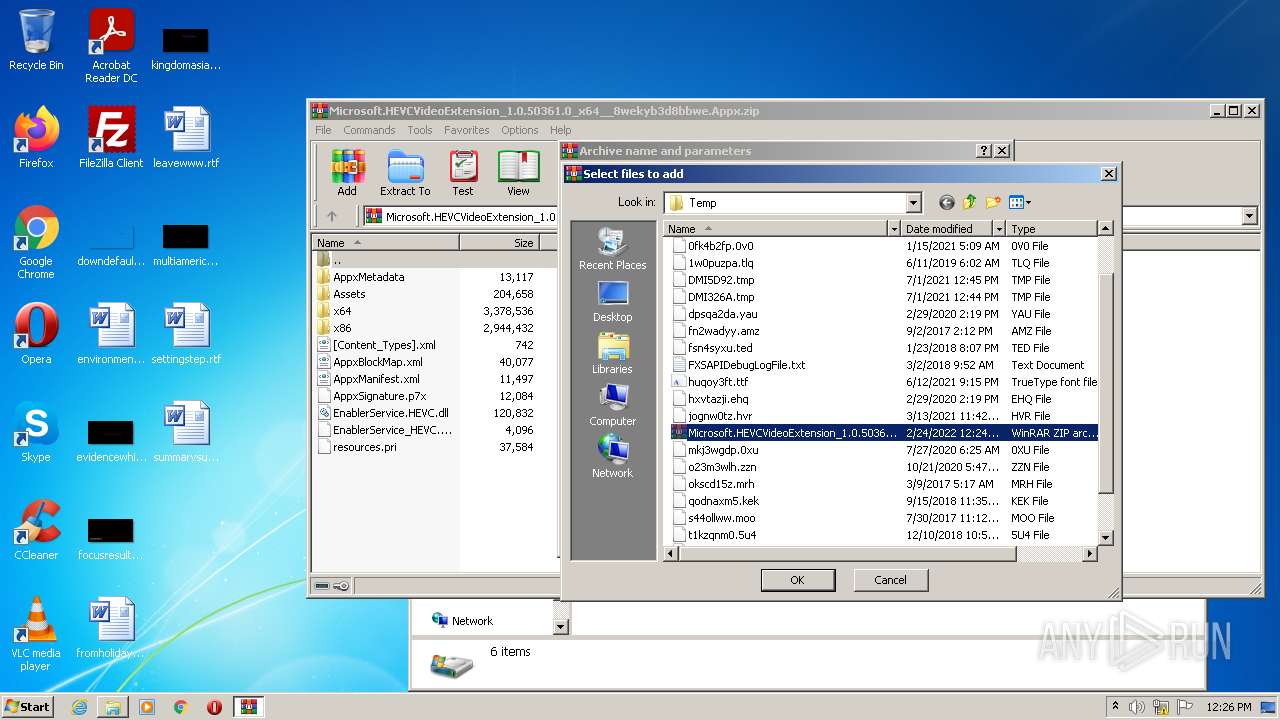Select DMI5D92.tmp in file list
Screen dimensions: 1280x720
(x=721, y=280)
